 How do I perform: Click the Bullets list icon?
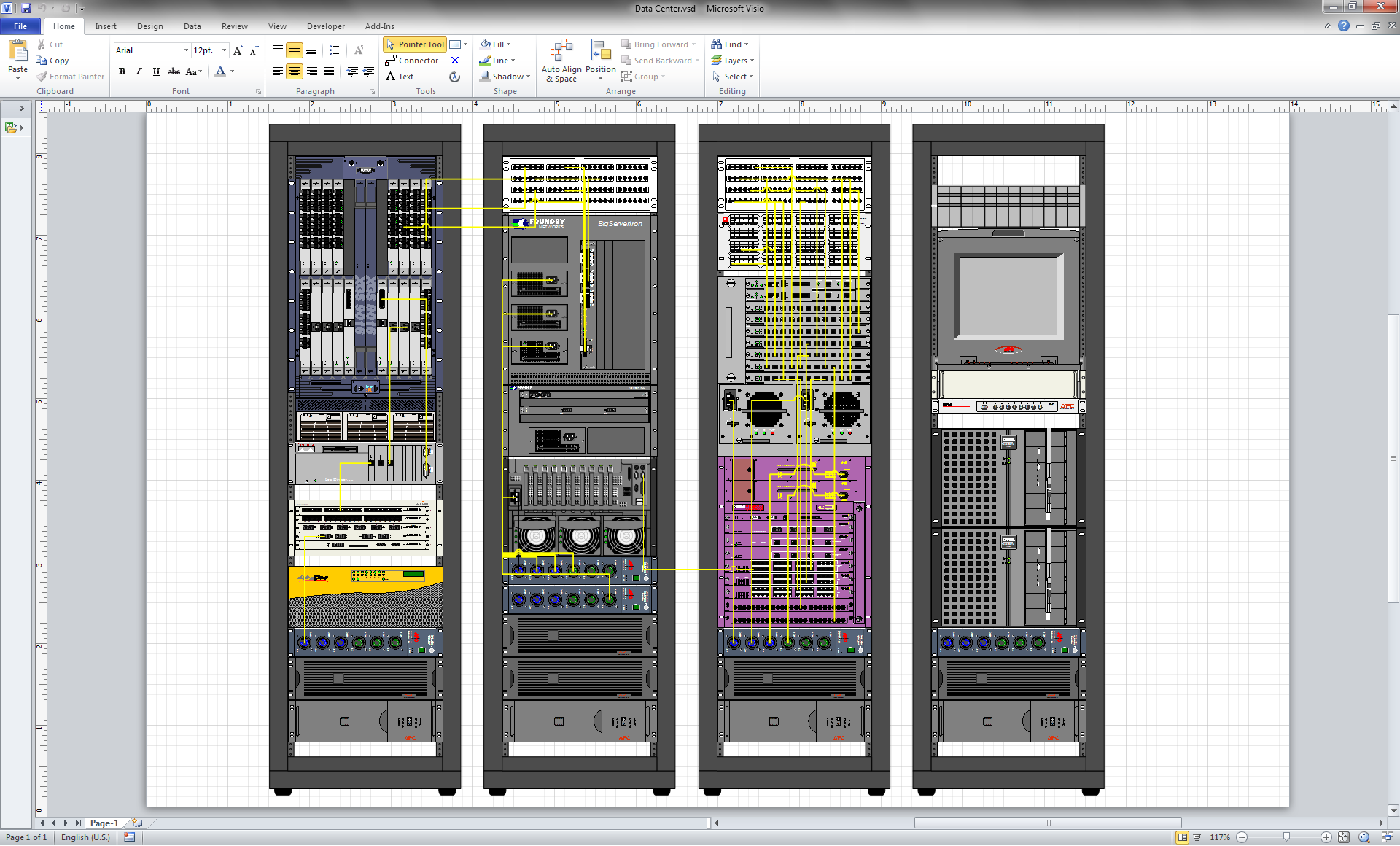tap(334, 50)
